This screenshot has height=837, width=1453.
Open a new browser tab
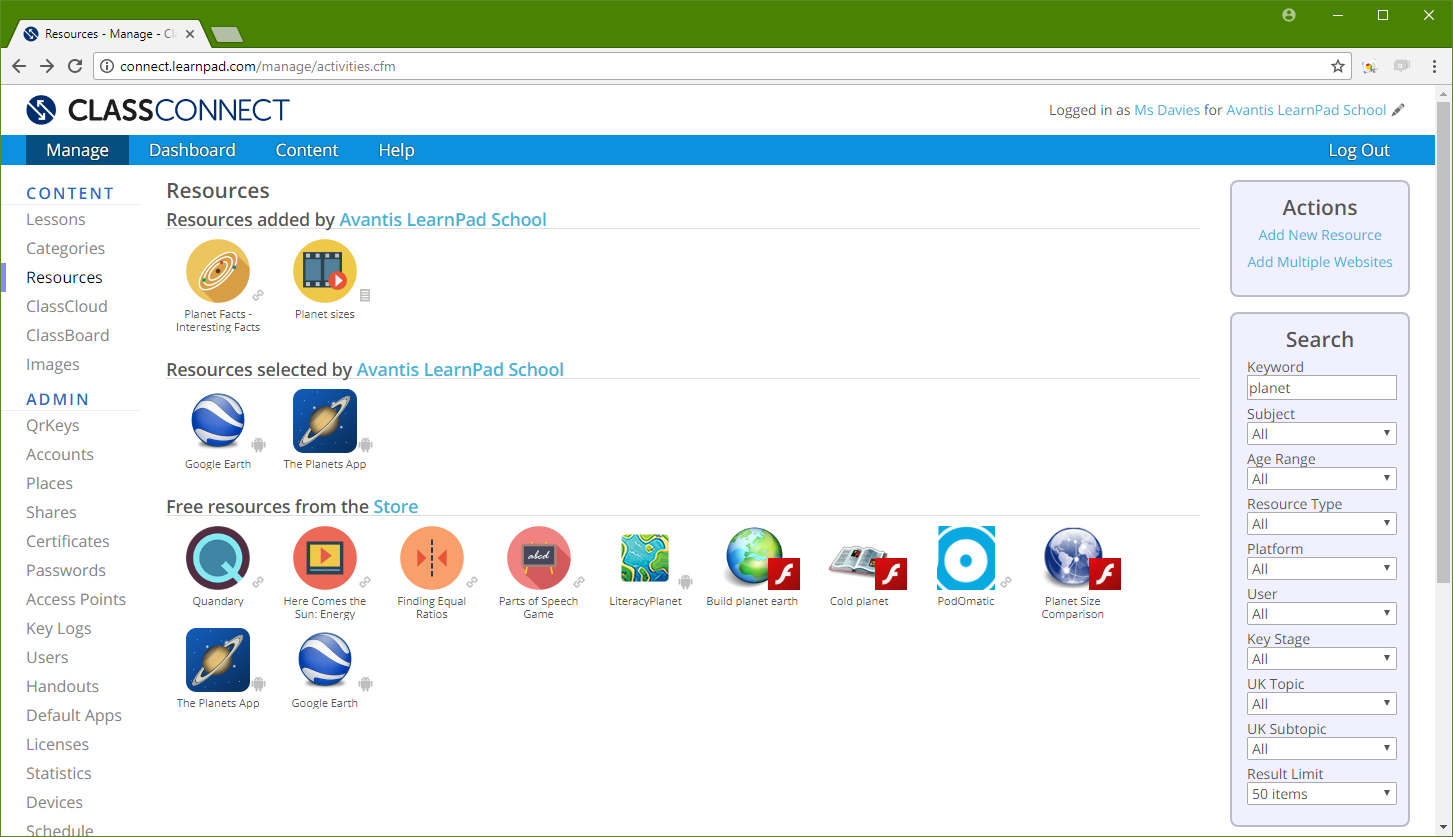point(228,35)
